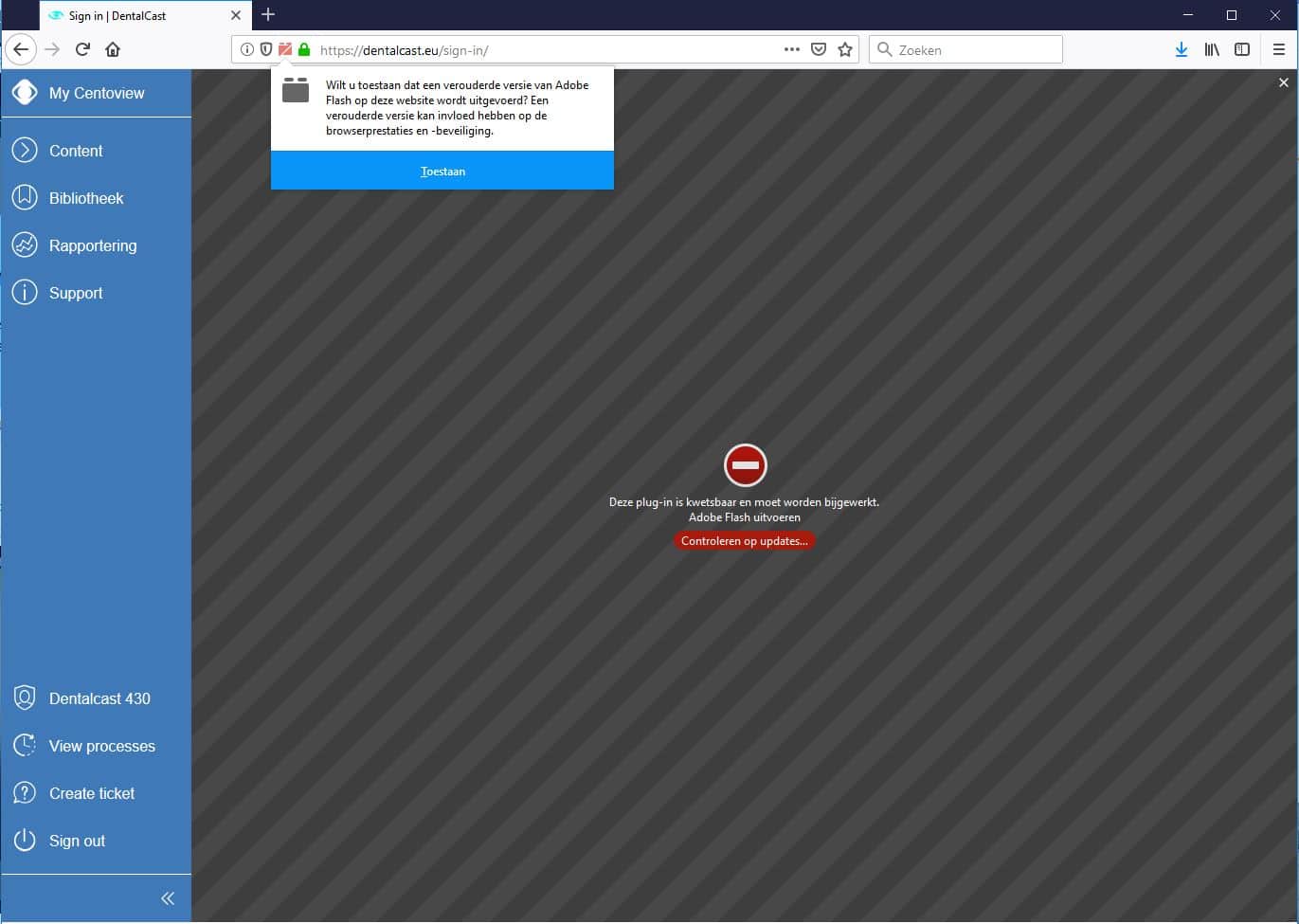Click Create ticket question mark icon
Image resolution: width=1299 pixels, height=924 pixels.
[25, 793]
